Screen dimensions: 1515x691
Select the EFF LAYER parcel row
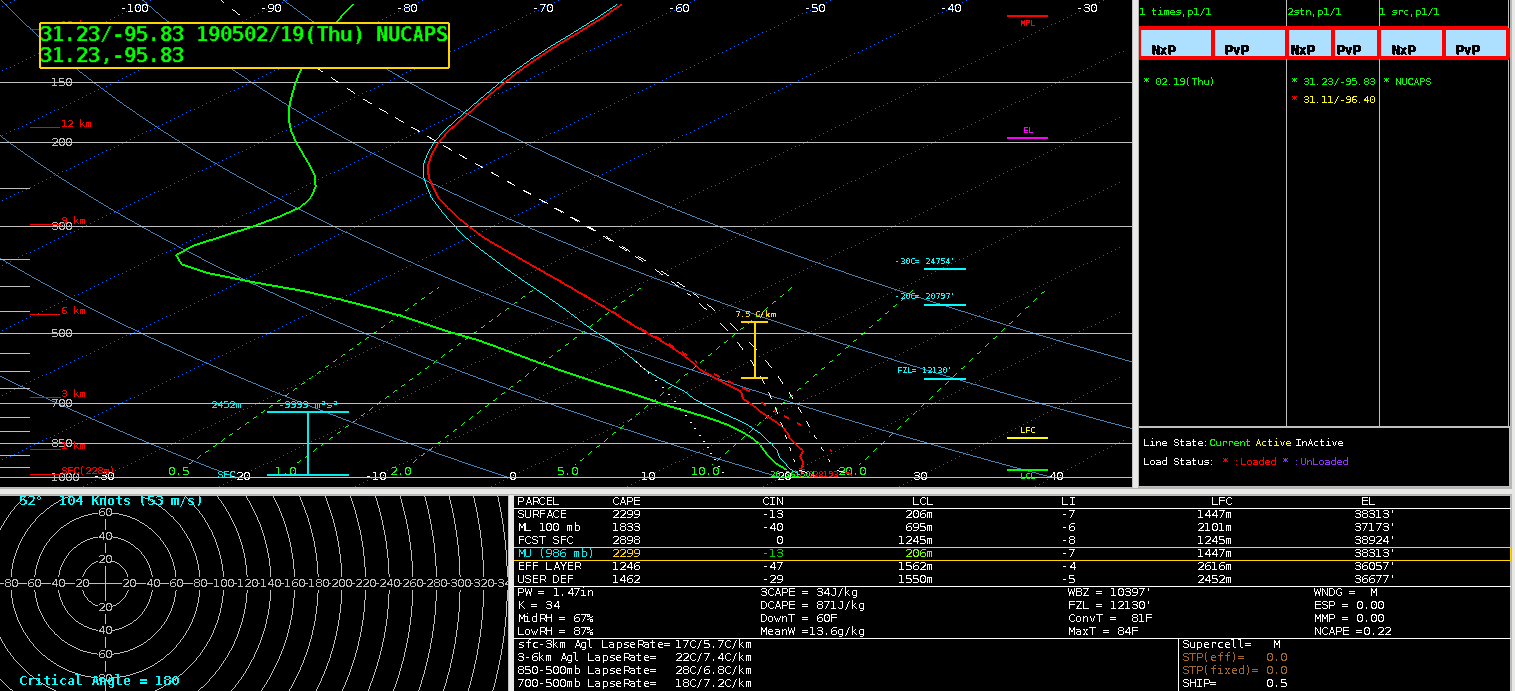pos(1010,566)
